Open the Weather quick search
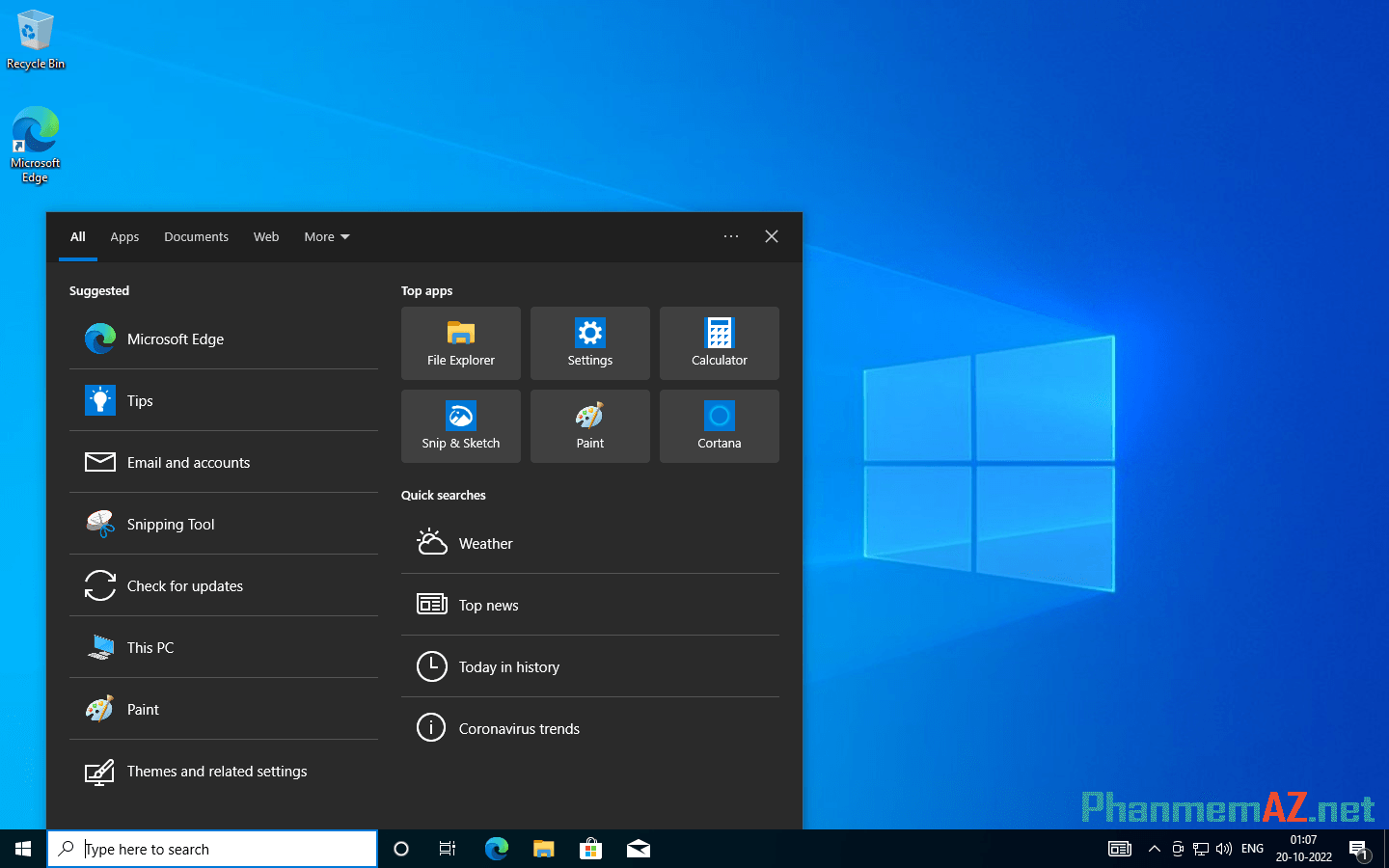 point(486,543)
